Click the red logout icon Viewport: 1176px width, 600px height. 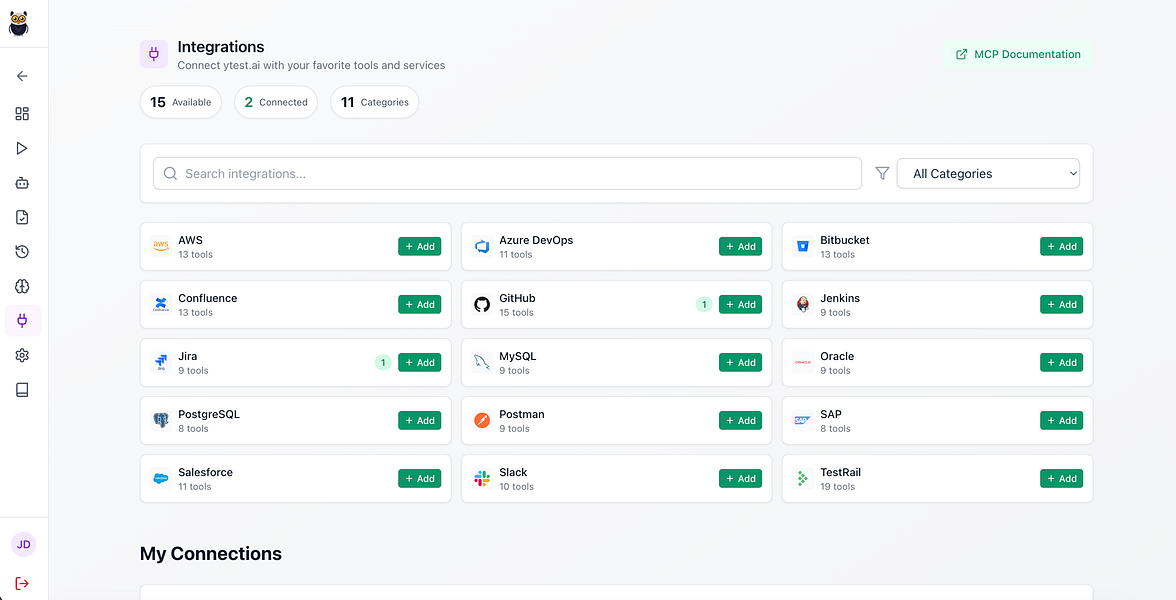[x=22, y=584]
